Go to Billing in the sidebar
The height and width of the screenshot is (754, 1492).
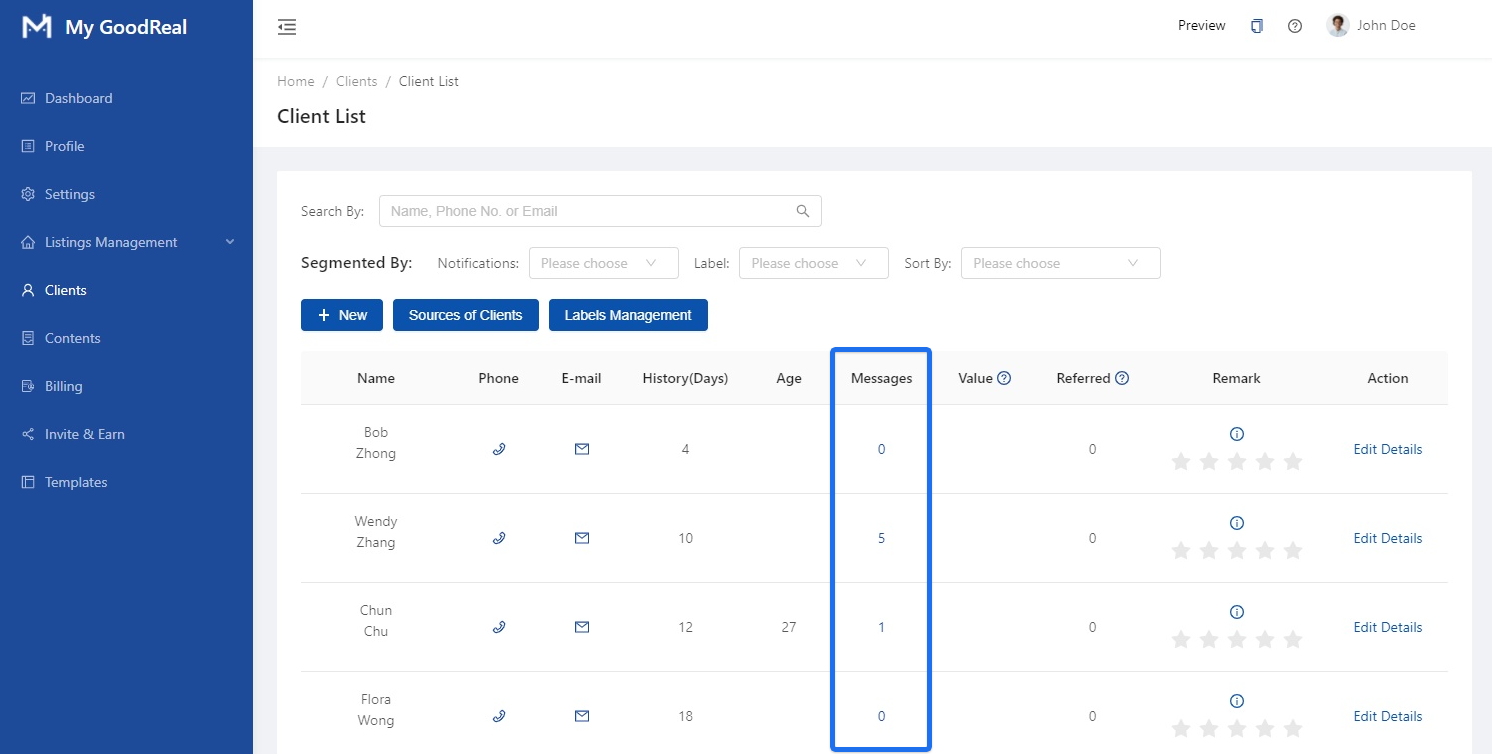(63, 386)
